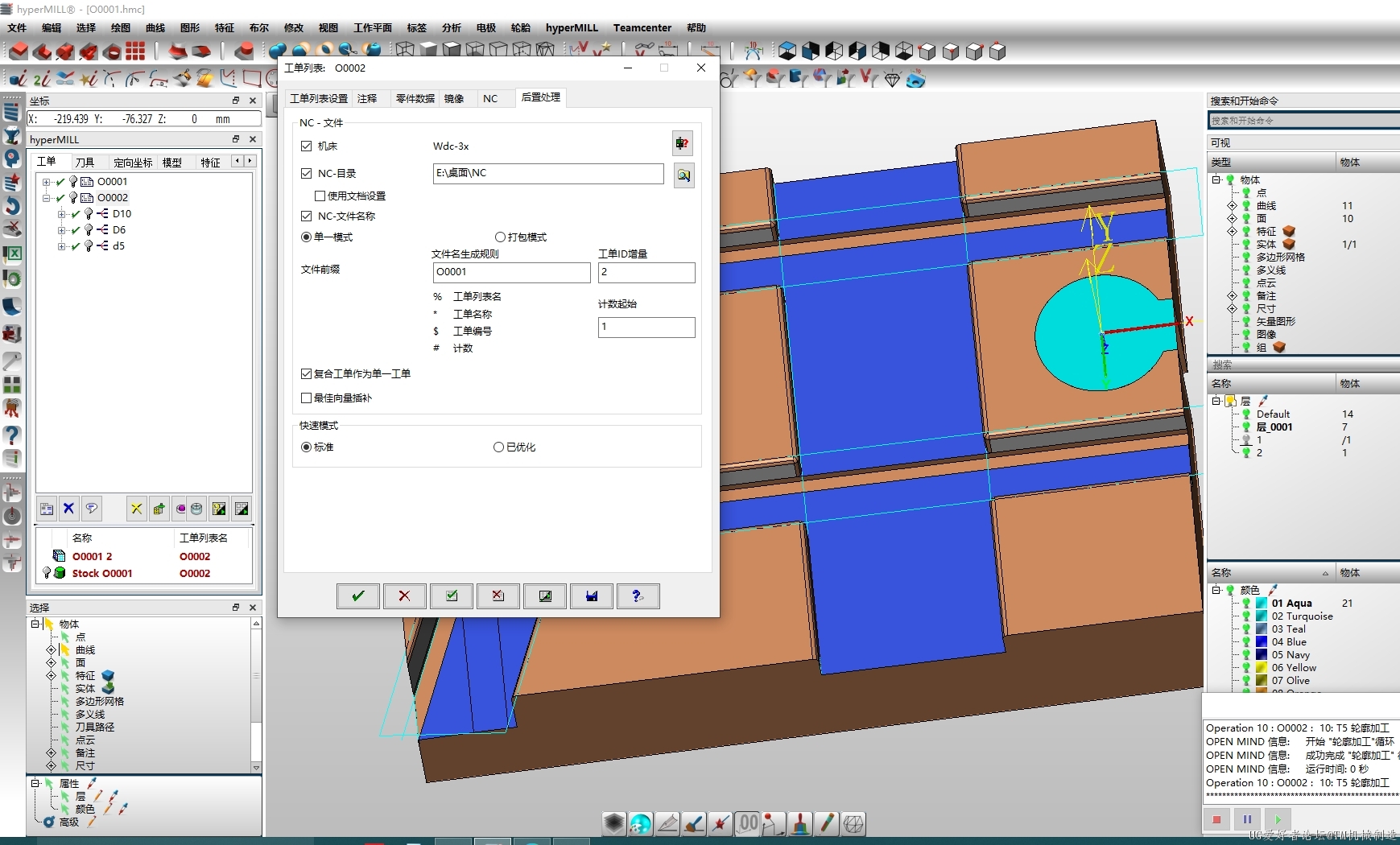Open the question mark help button in dialog
1400x845 pixels.
(638, 596)
